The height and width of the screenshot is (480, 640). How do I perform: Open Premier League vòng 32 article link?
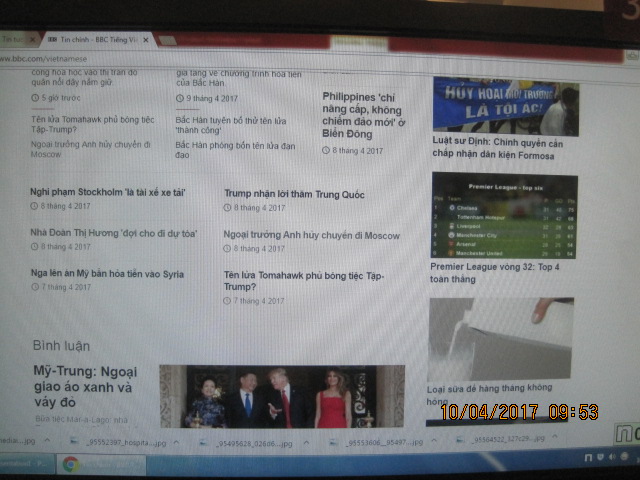coord(495,273)
